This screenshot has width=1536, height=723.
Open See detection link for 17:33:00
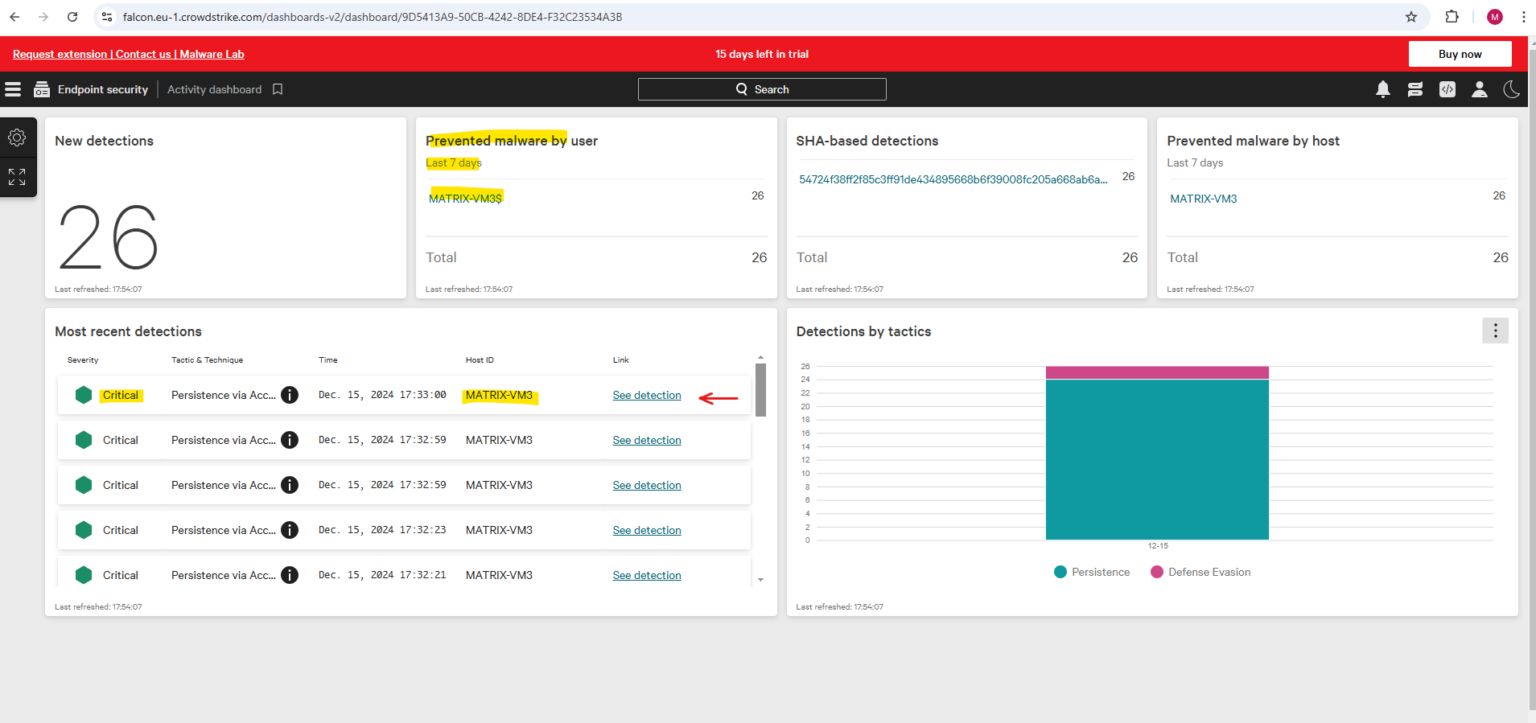pyautogui.click(x=647, y=395)
